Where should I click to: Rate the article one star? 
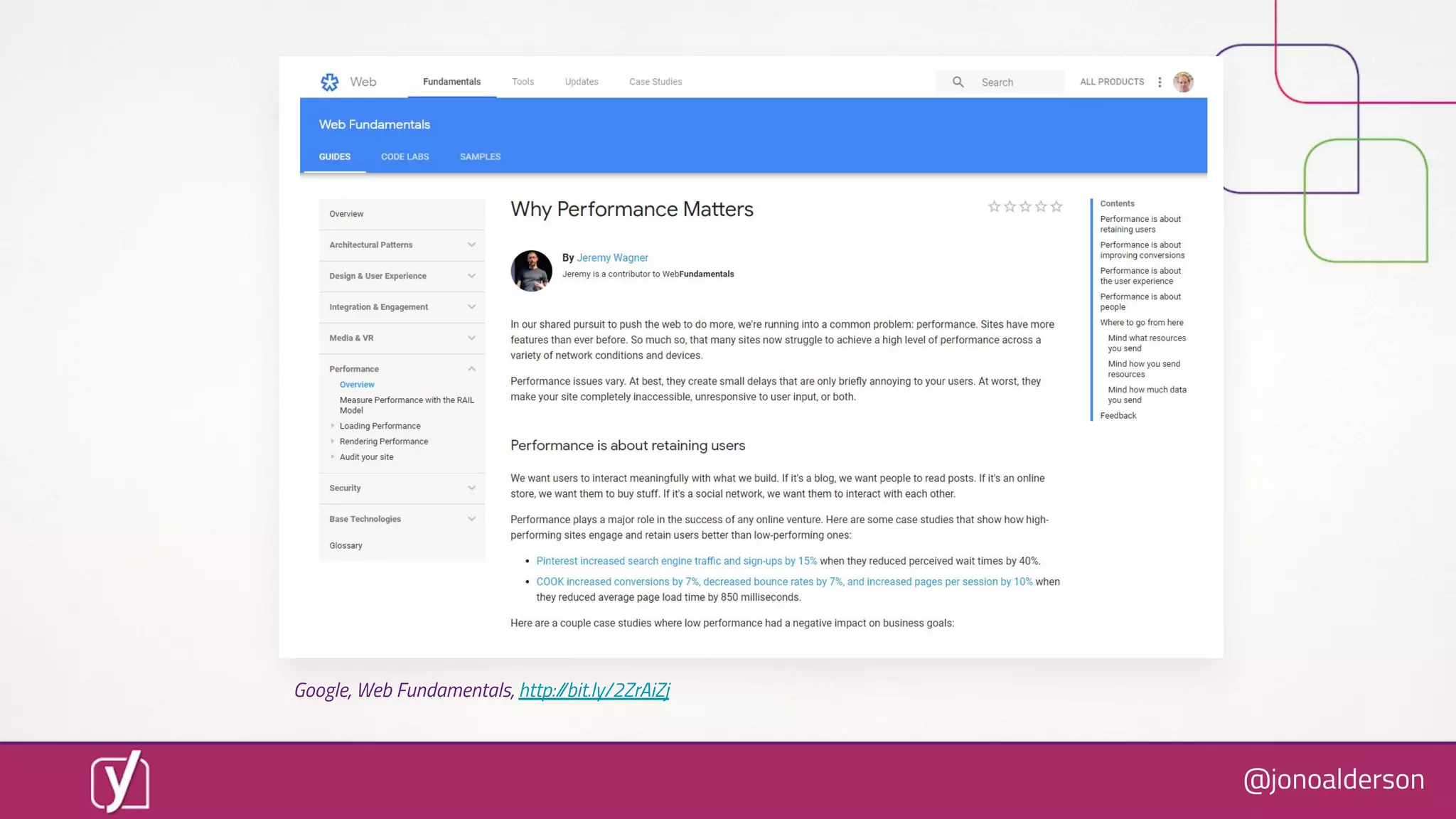click(x=994, y=207)
